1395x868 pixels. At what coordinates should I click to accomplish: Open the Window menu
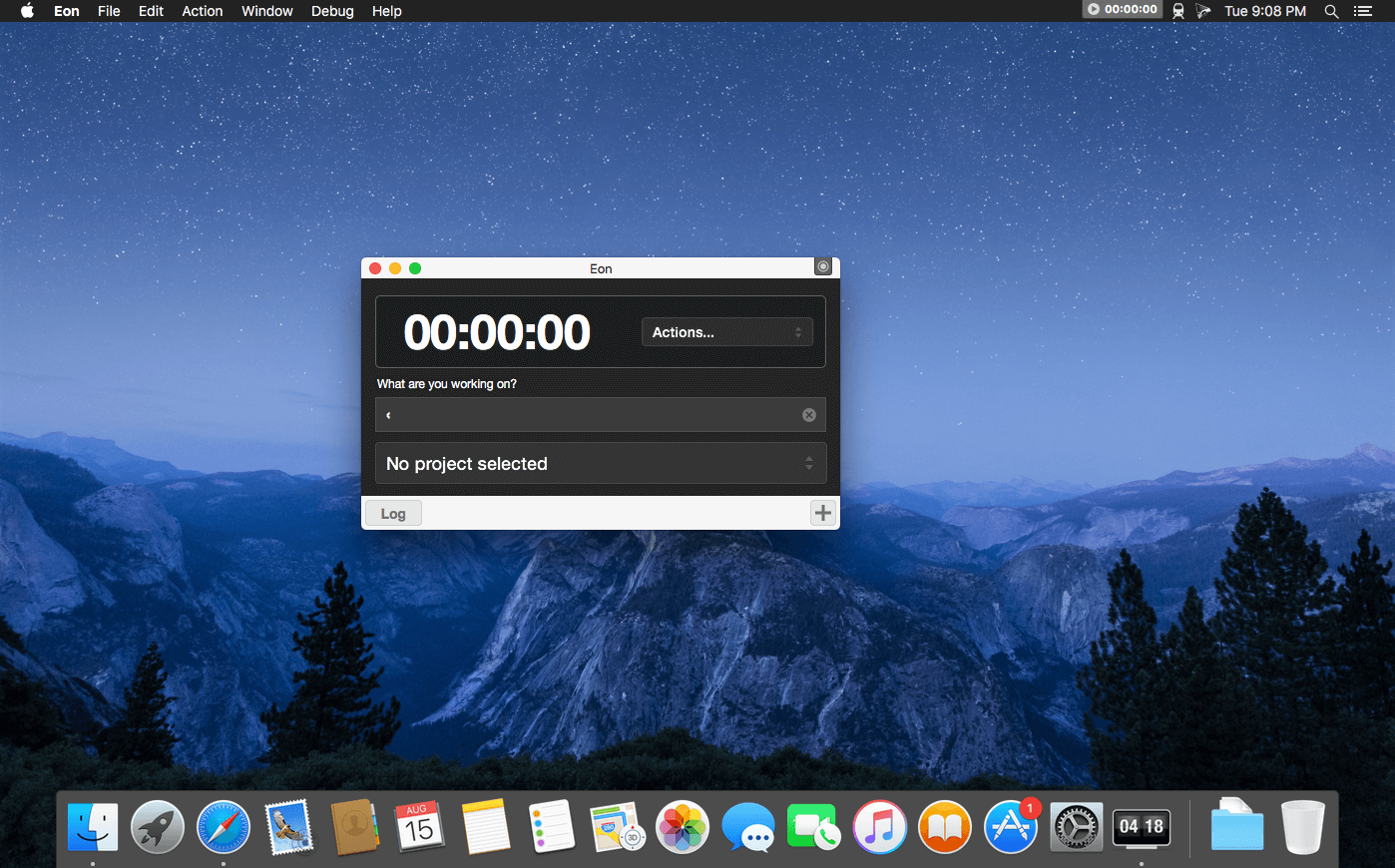click(267, 11)
